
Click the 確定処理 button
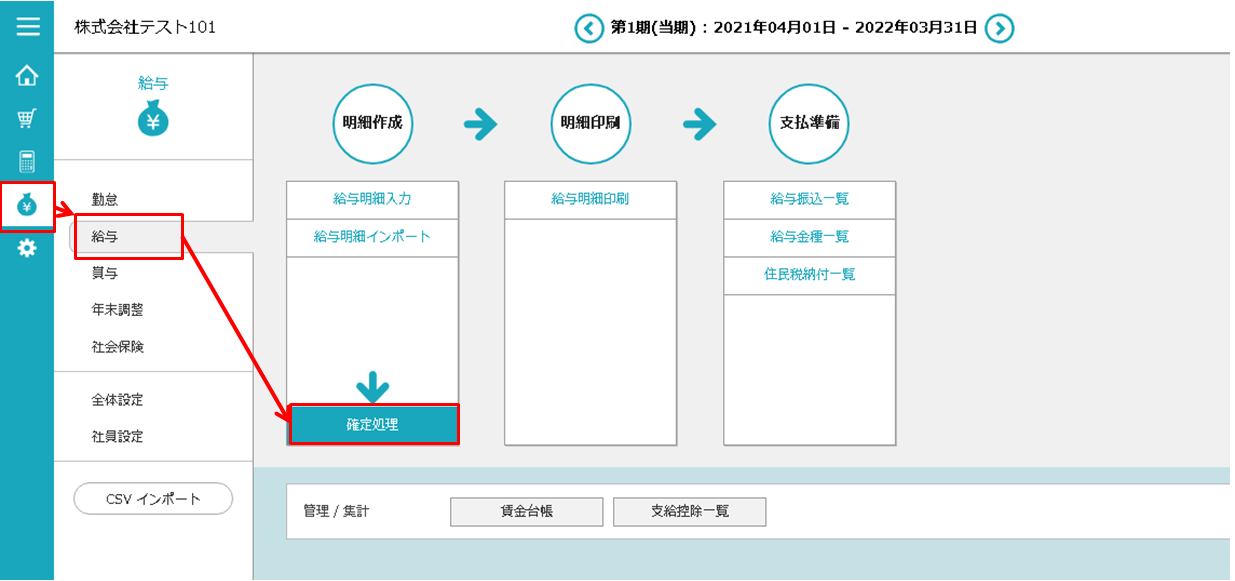373,425
